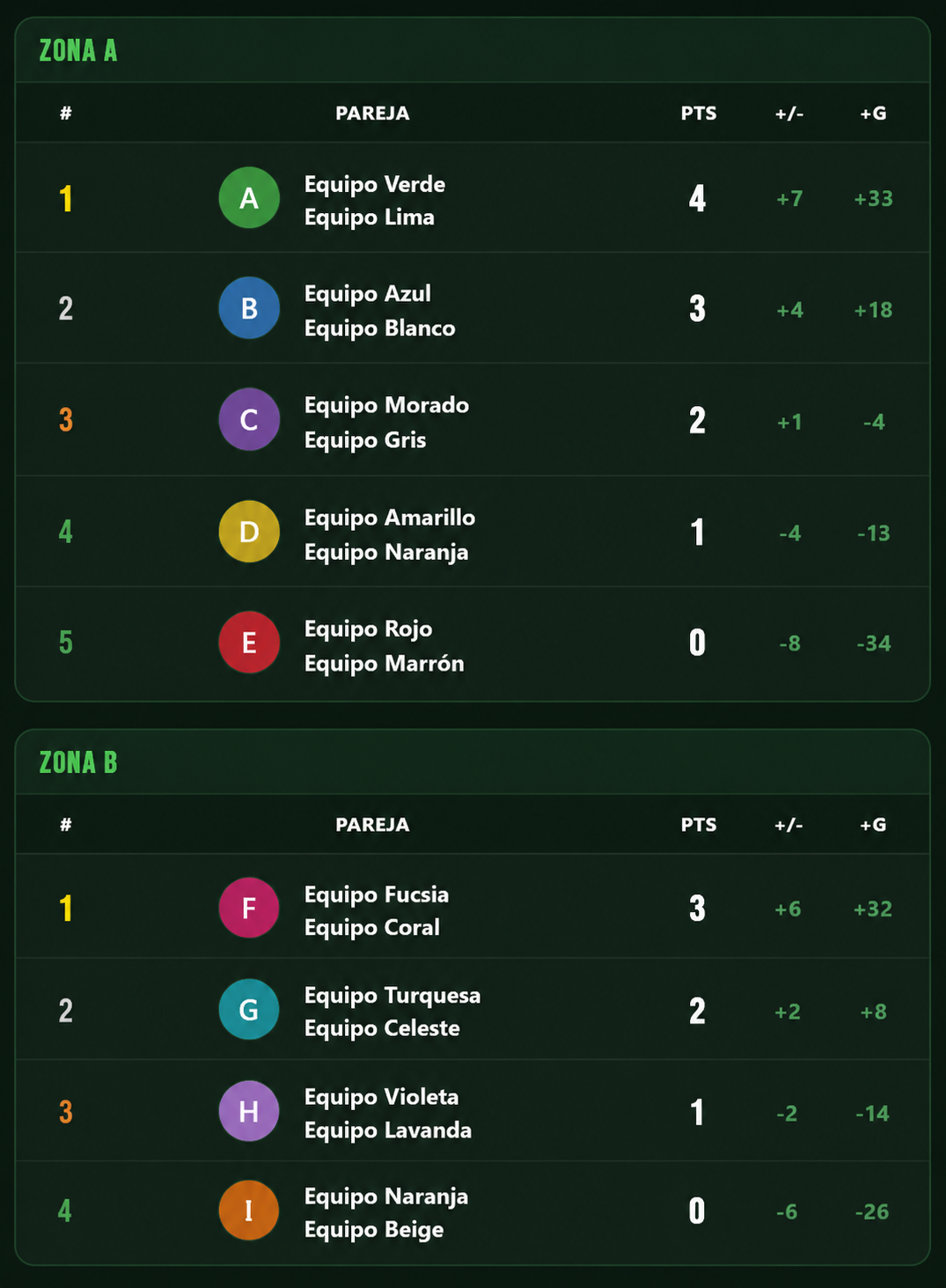
Task: Open the red E team avatar
Action: [x=249, y=643]
